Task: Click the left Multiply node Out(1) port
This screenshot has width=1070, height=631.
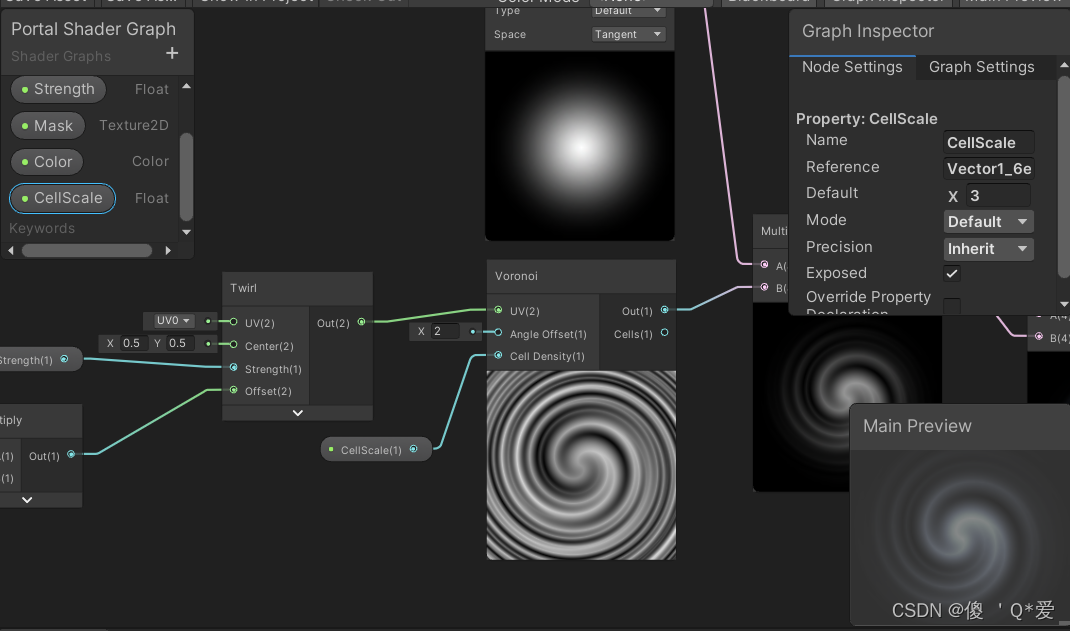Action: point(71,454)
